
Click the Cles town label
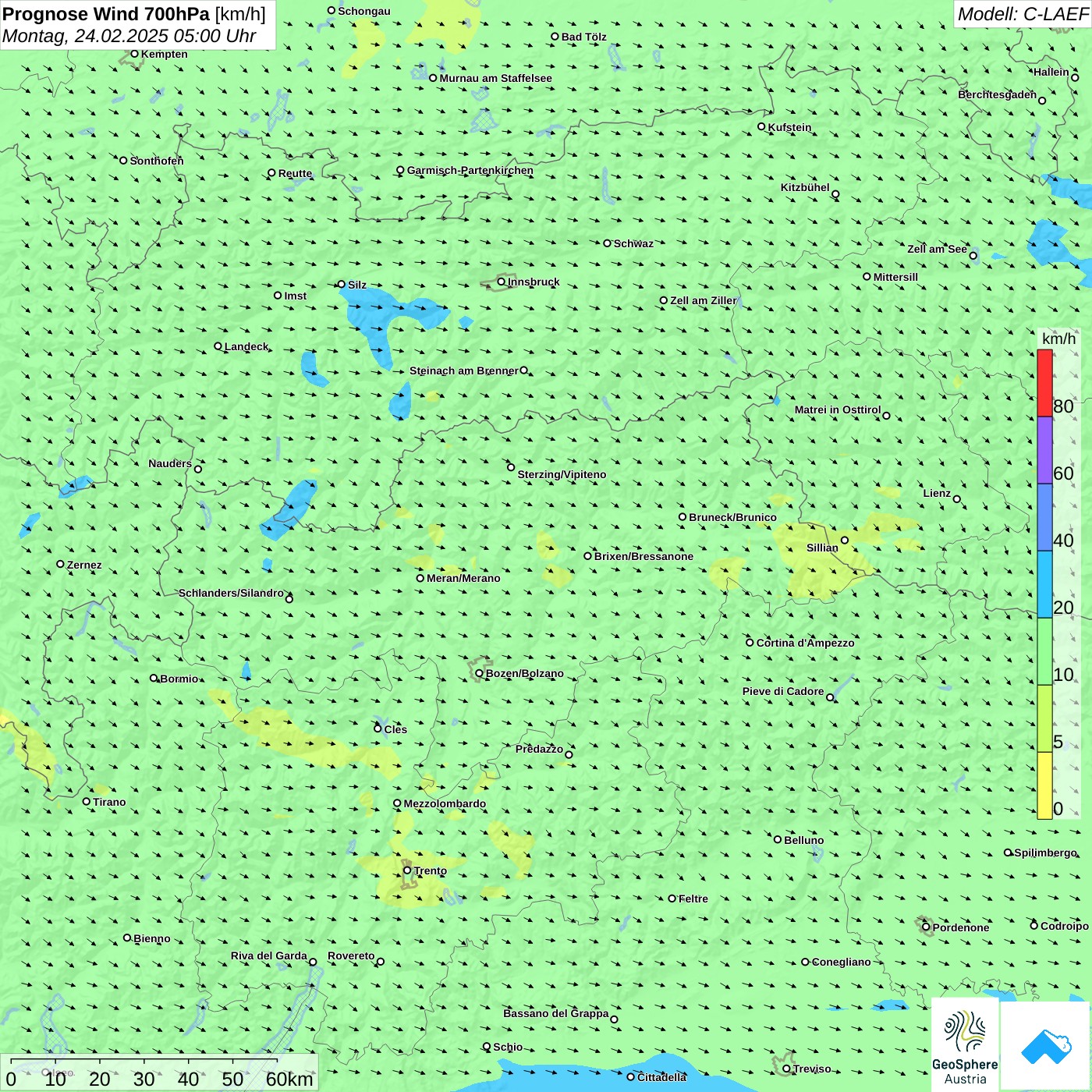395,729
